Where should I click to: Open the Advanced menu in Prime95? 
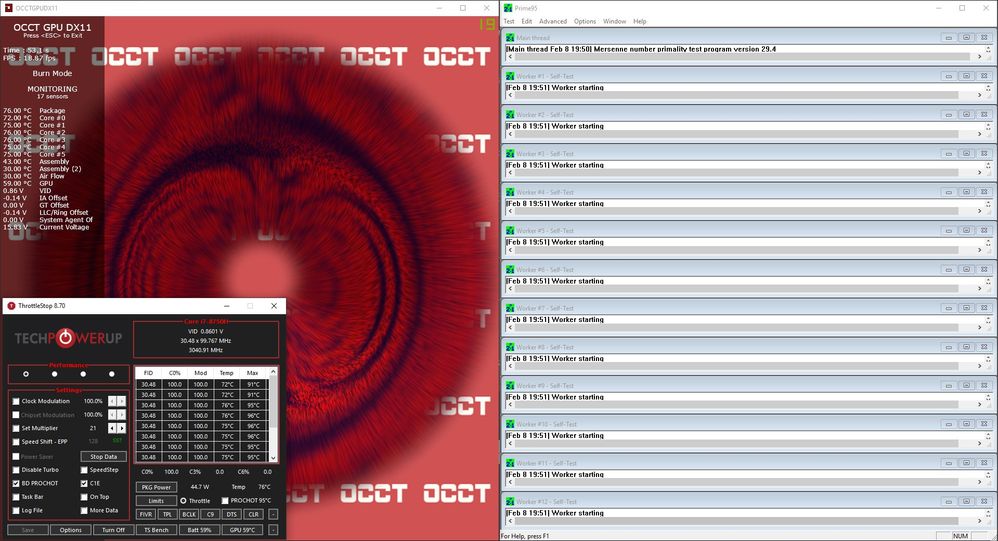pyautogui.click(x=553, y=21)
